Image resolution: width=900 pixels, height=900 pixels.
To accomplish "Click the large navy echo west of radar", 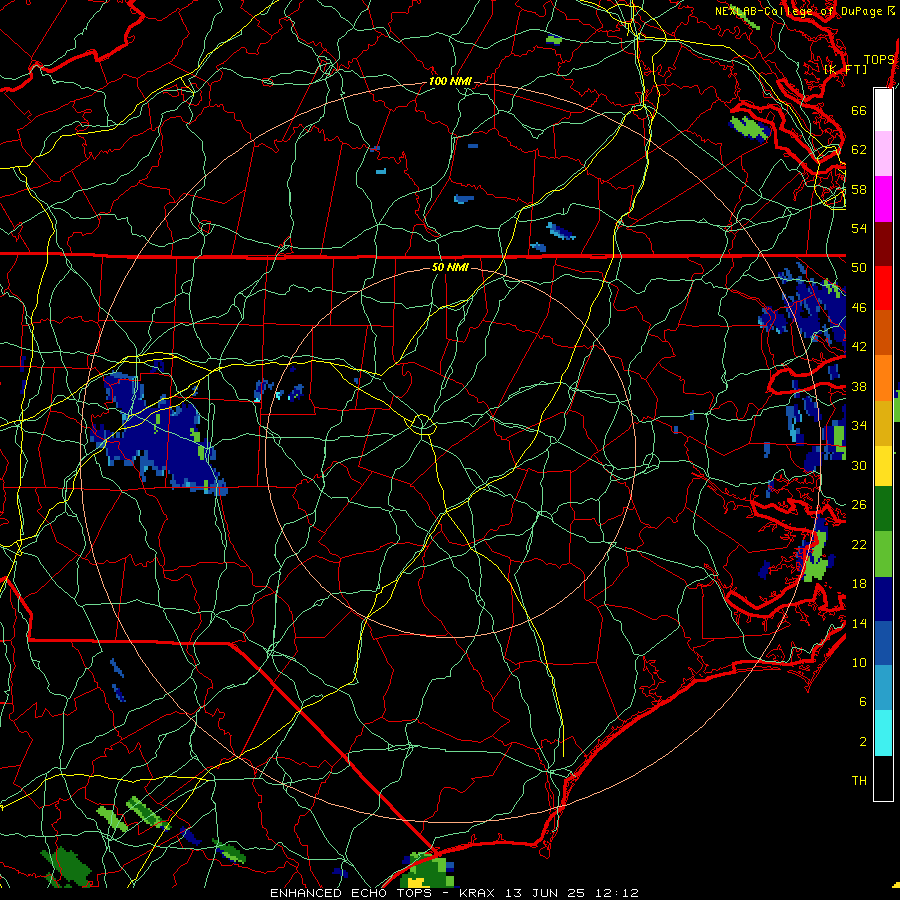I will (x=158, y=433).
